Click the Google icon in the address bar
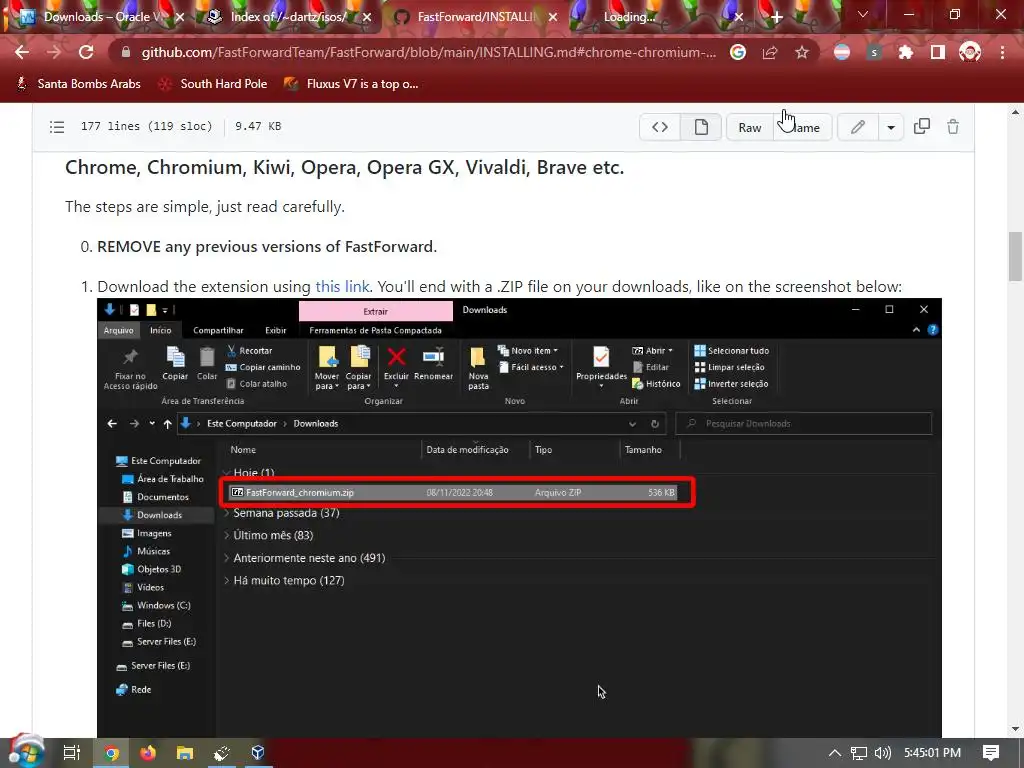1024x768 pixels. (x=738, y=52)
